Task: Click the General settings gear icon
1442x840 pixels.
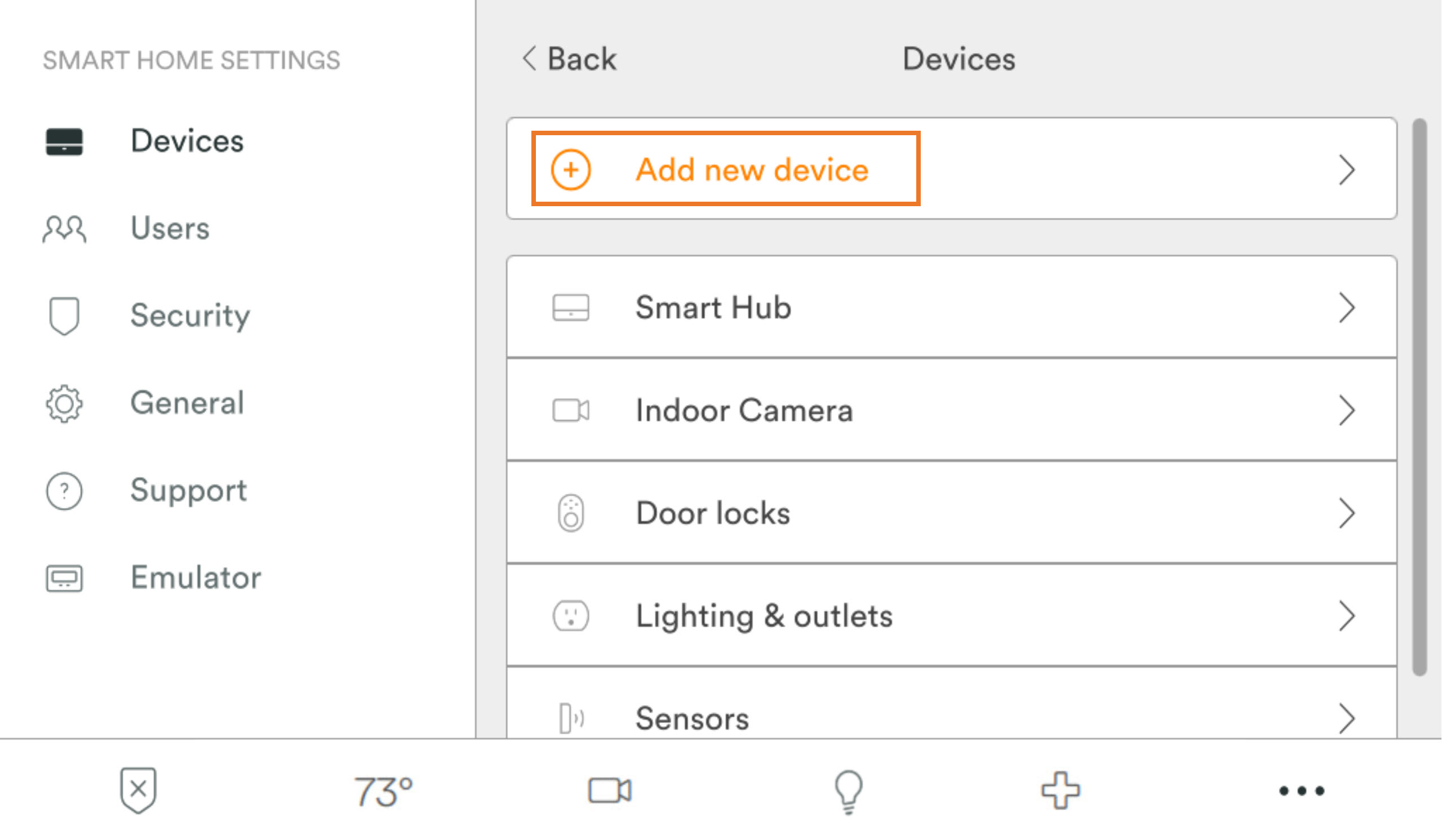Action: [64, 403]
